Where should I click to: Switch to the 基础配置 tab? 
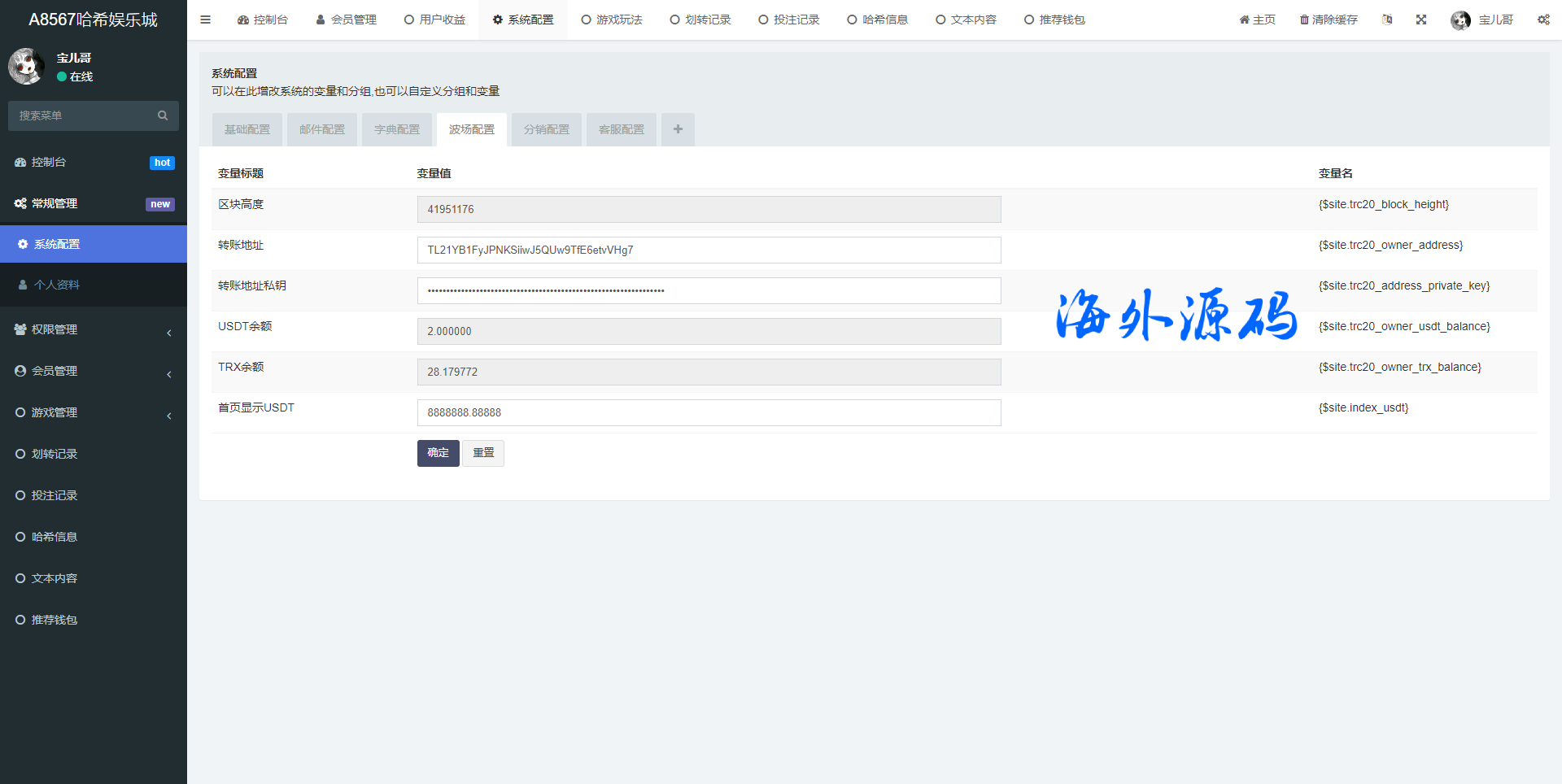point(247,129)
